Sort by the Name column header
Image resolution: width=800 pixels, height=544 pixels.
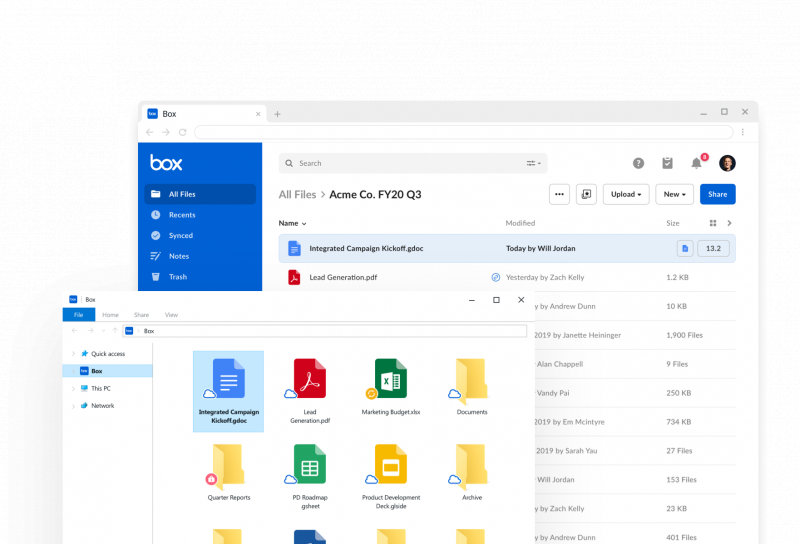tap(292, 223)
